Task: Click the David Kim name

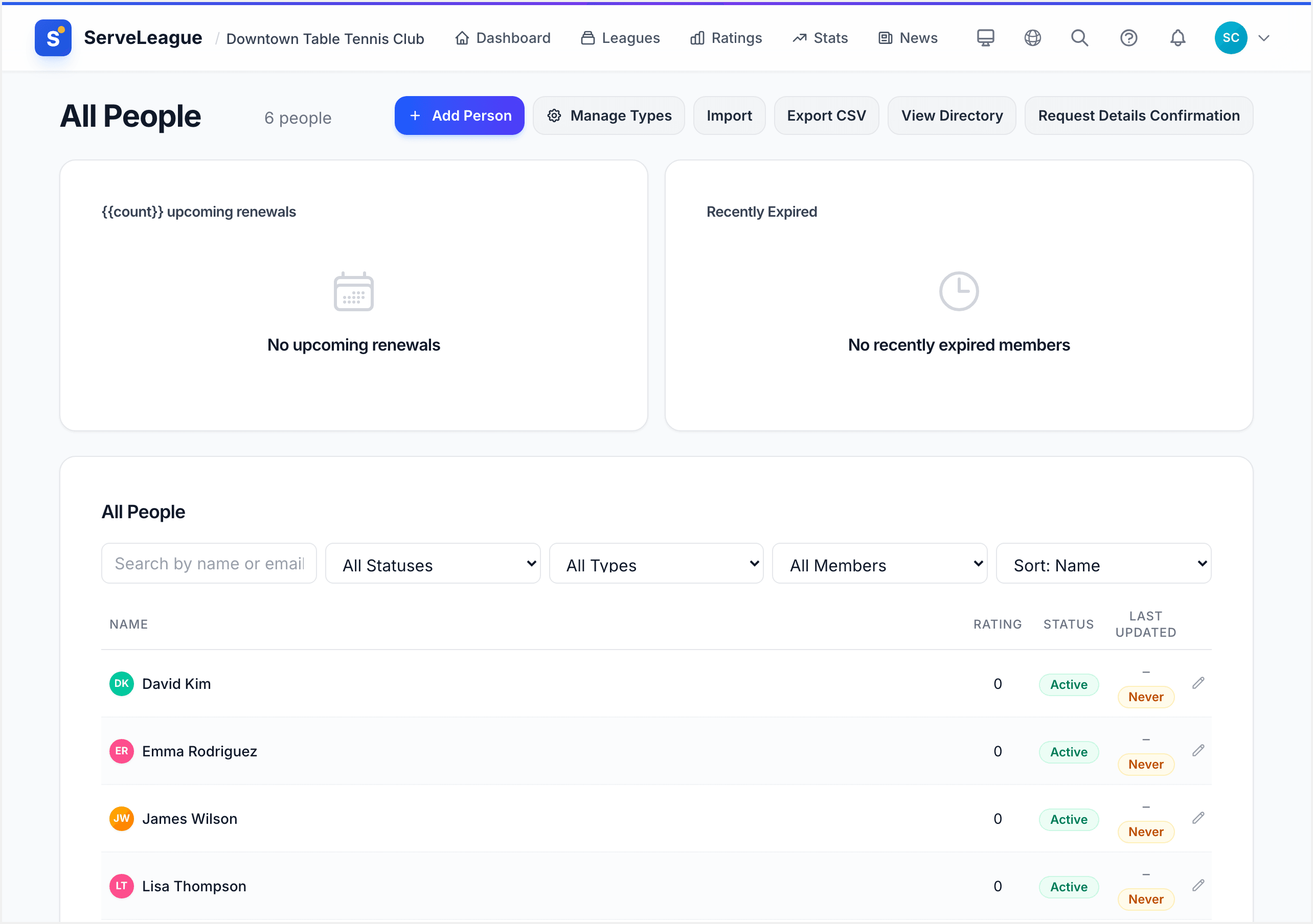Action: point(176,683)
